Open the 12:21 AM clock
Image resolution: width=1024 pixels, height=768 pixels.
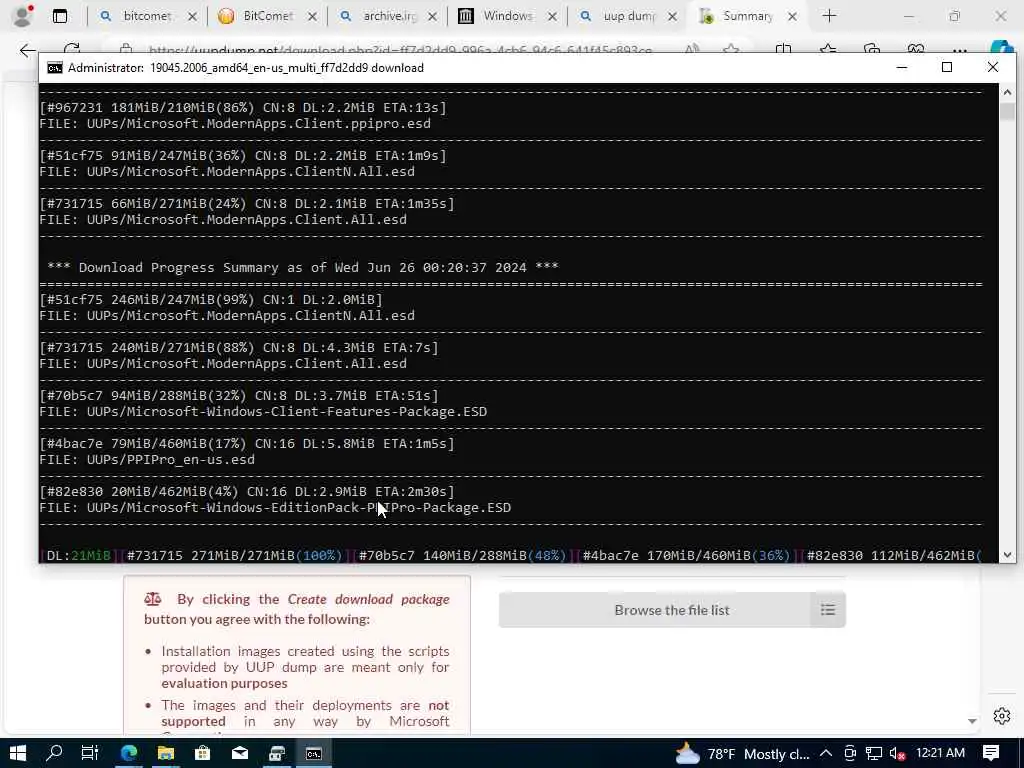[940, 753]
